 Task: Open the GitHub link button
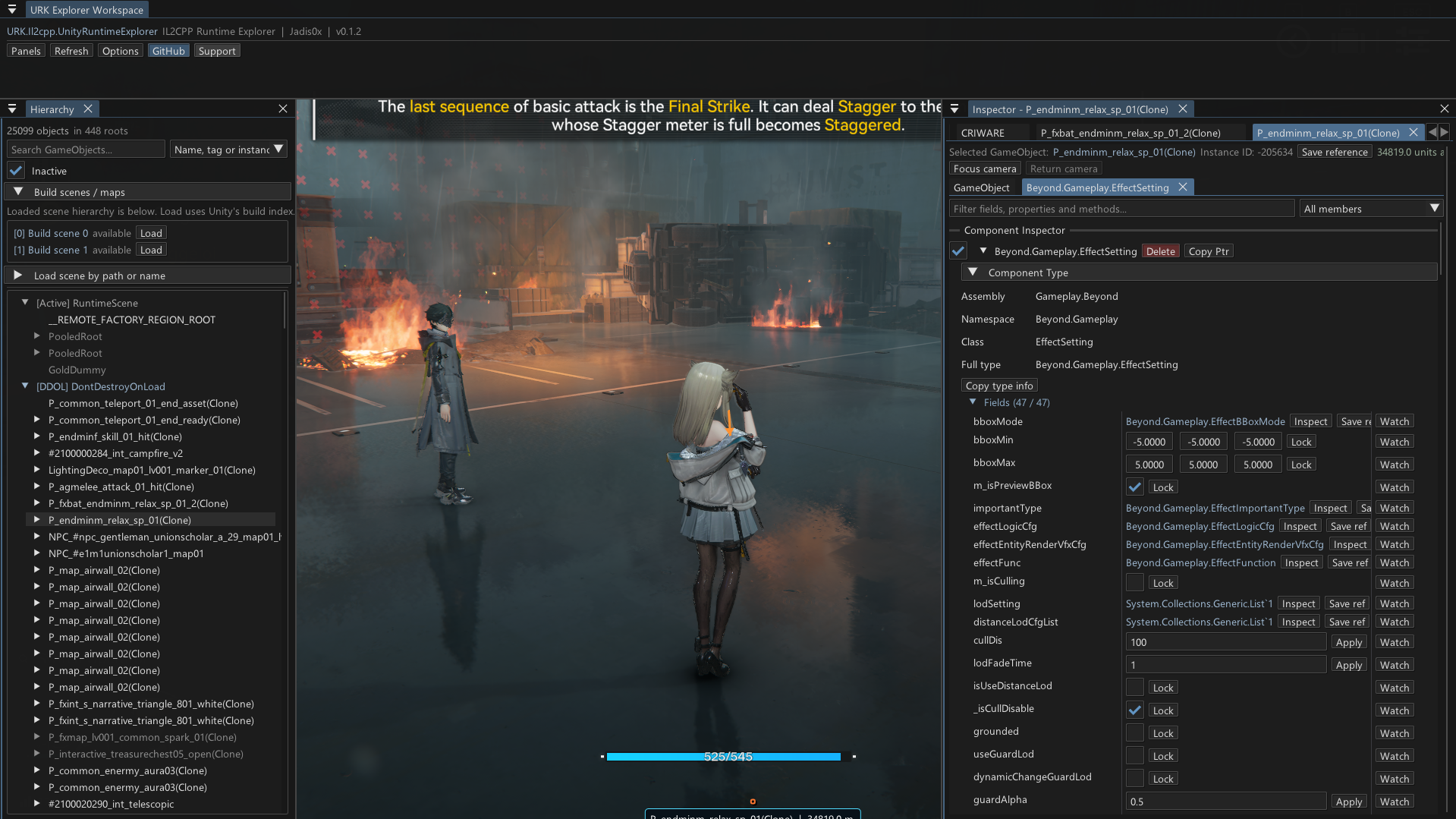pos(168,51)
